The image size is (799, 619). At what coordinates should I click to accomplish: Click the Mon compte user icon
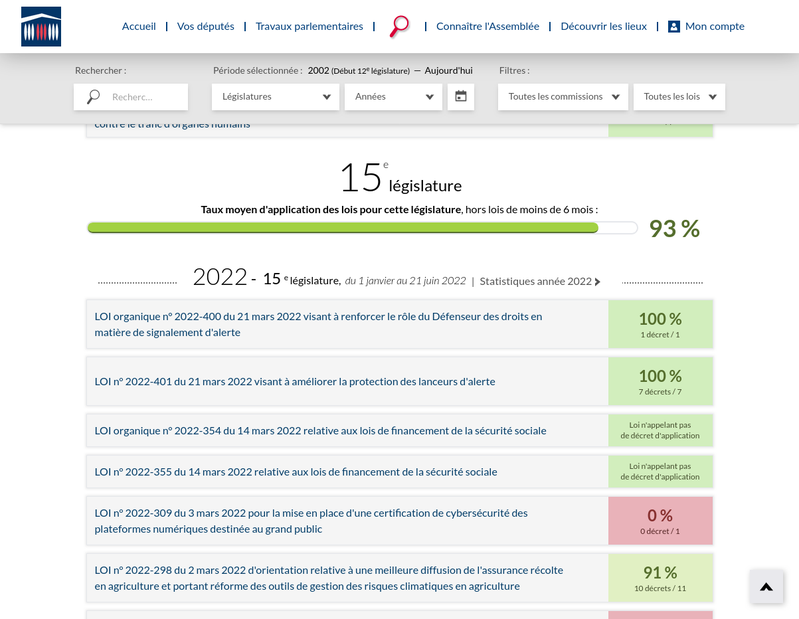[674, 26]
